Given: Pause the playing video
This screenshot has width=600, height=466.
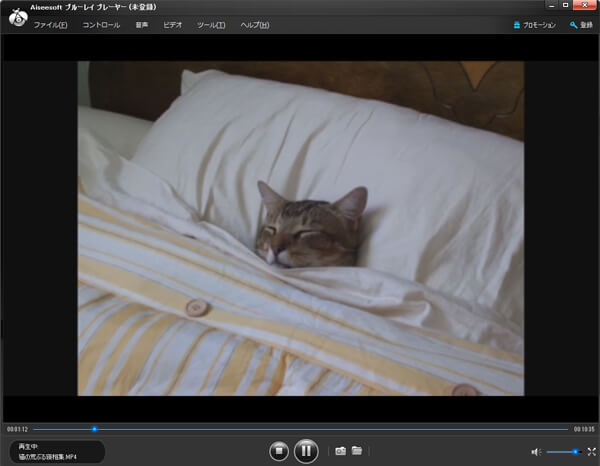Looking at the screenshot, I should click(306, 451).
